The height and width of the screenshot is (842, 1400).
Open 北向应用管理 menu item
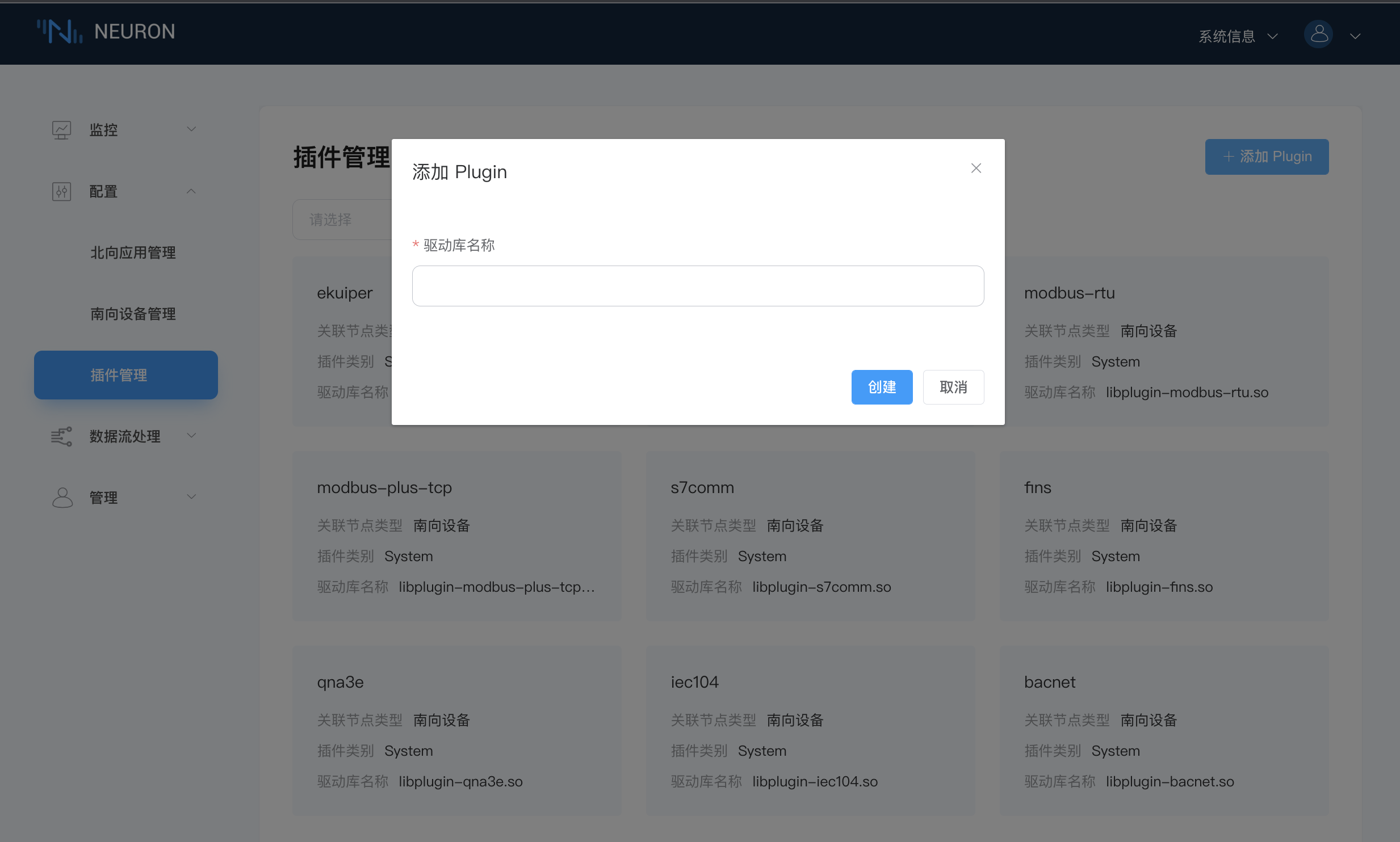click(133, 252)
